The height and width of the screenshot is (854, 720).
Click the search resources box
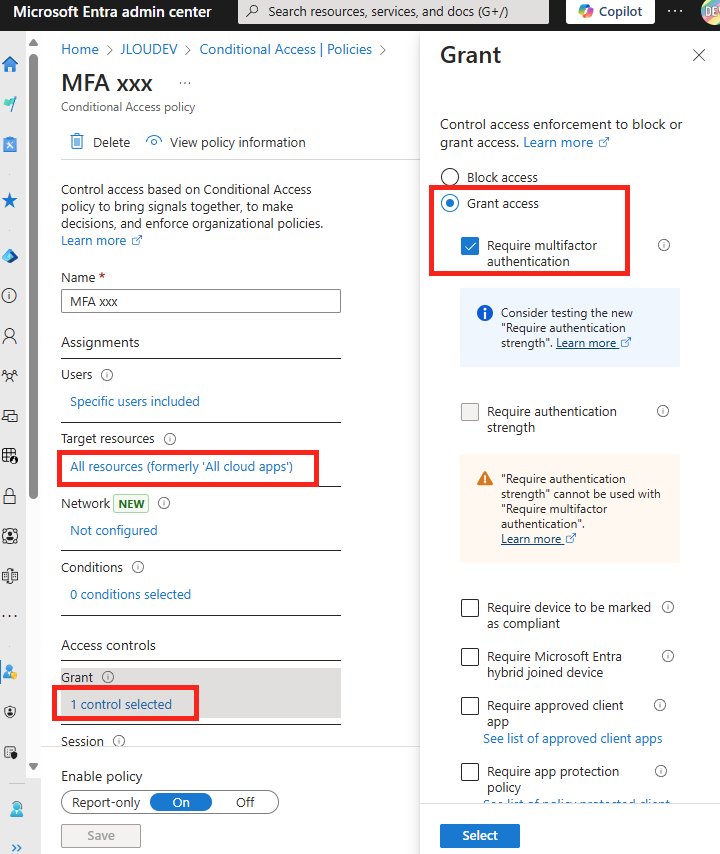393,11
